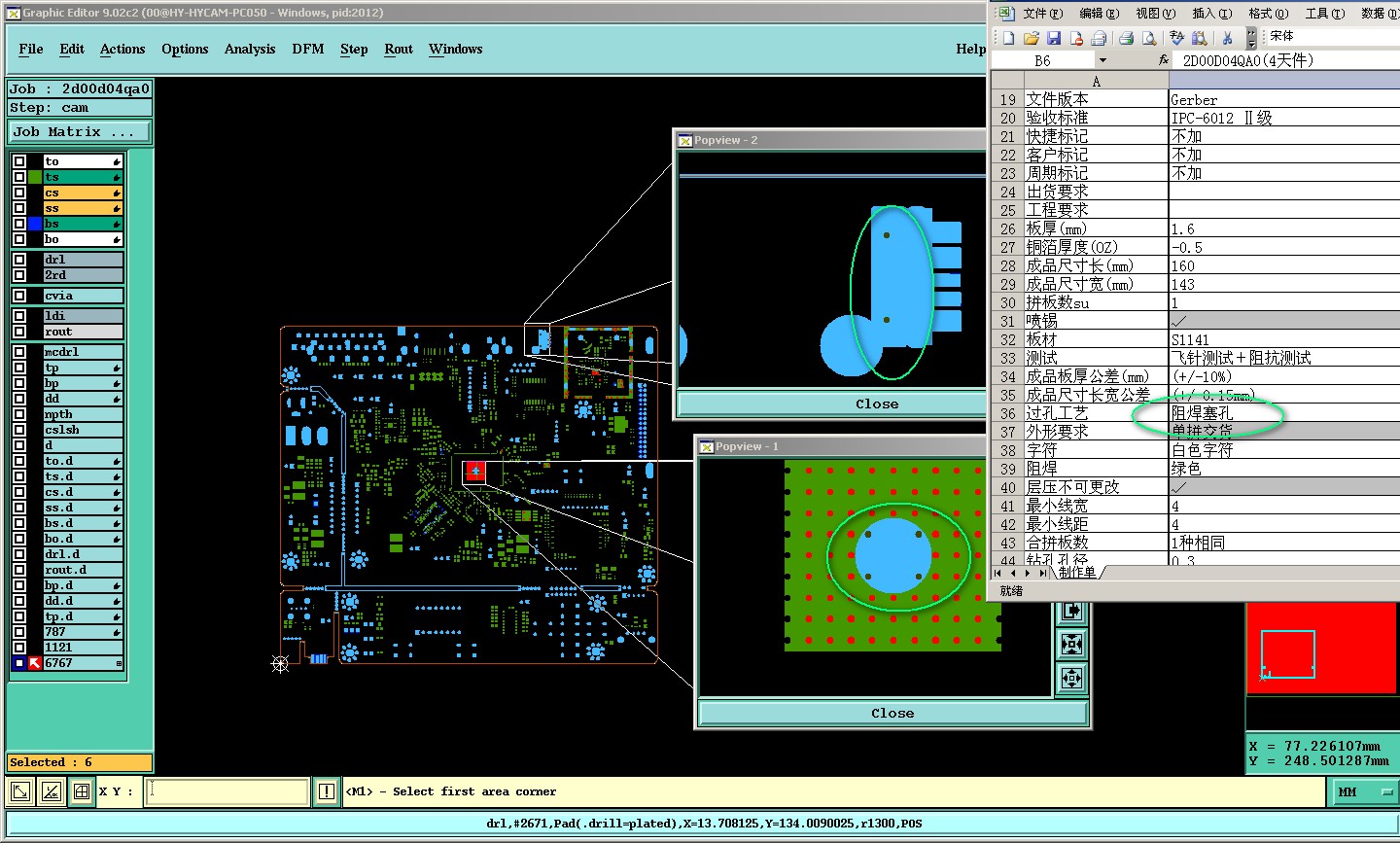Select the mcdrl layer row
This screenshot has width=1400, height=843.
[x=83, y=352]
